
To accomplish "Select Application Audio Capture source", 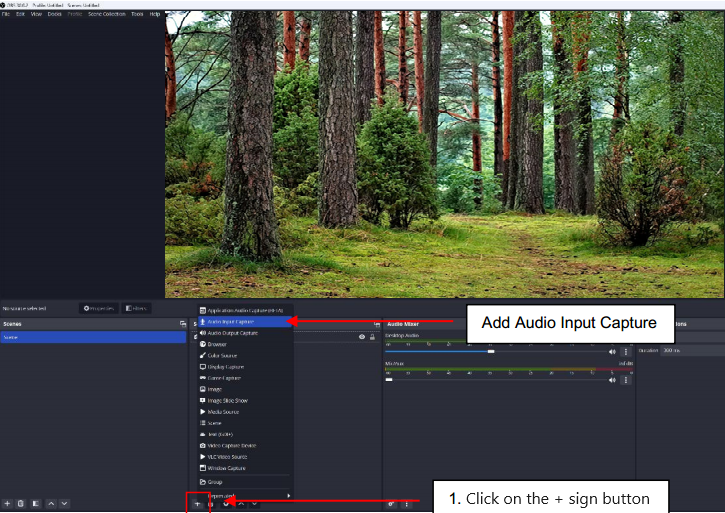I will [x=245, y=310].
